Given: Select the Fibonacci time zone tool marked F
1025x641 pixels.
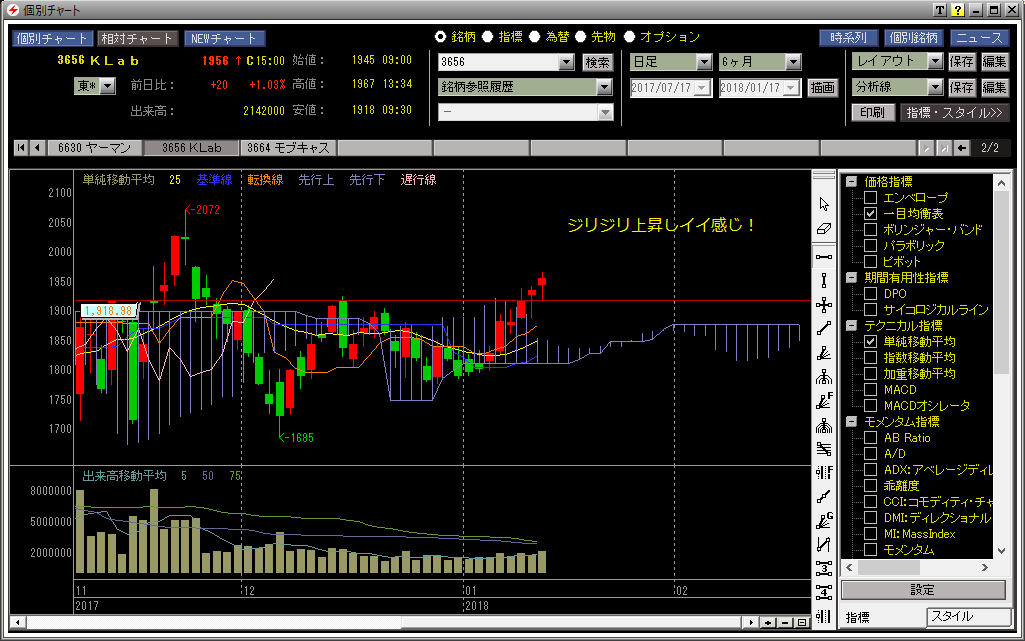Looking at the screenshot, I should (824, 473).
